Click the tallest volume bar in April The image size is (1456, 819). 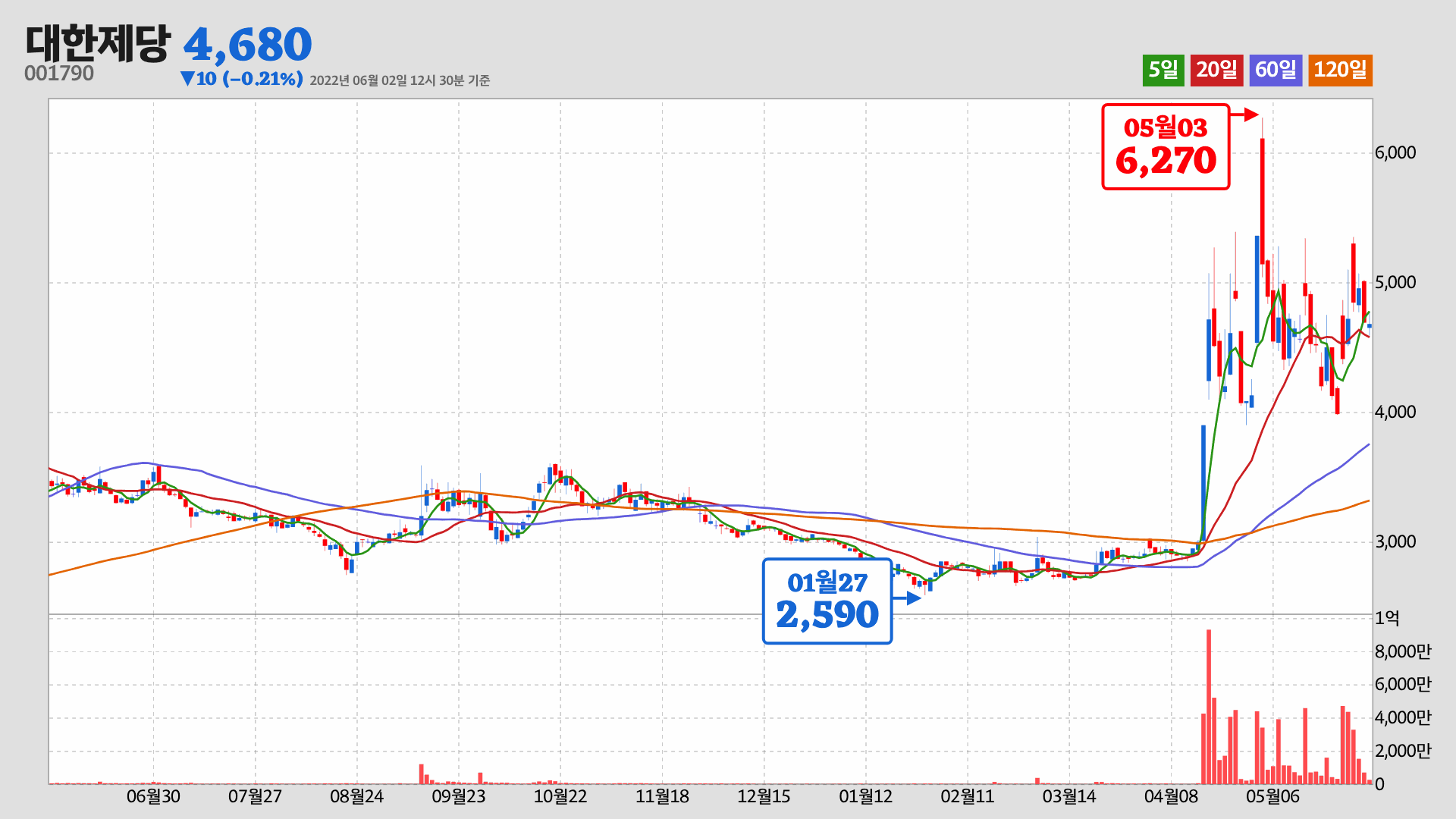pyautogui.click(x=1209, y=707)
